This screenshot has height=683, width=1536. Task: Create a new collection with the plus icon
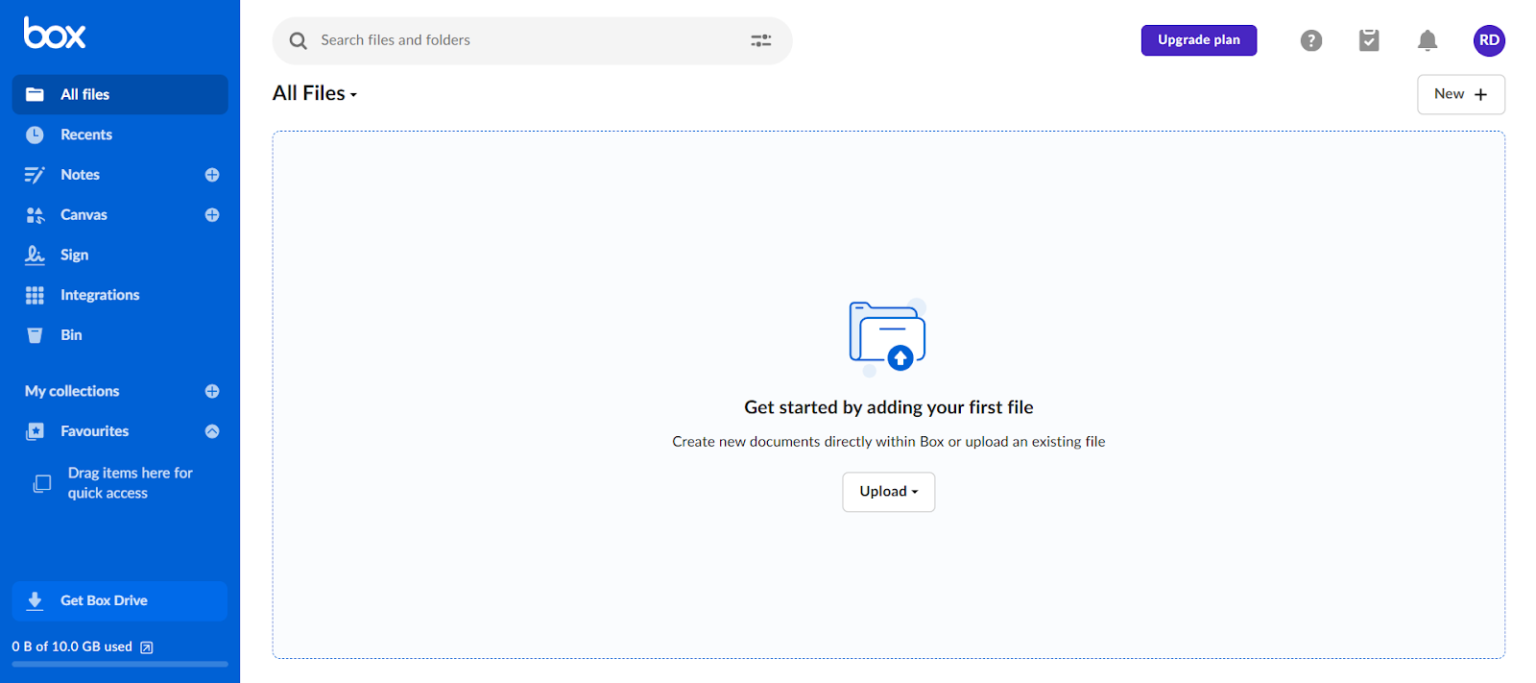pos(212,391)
